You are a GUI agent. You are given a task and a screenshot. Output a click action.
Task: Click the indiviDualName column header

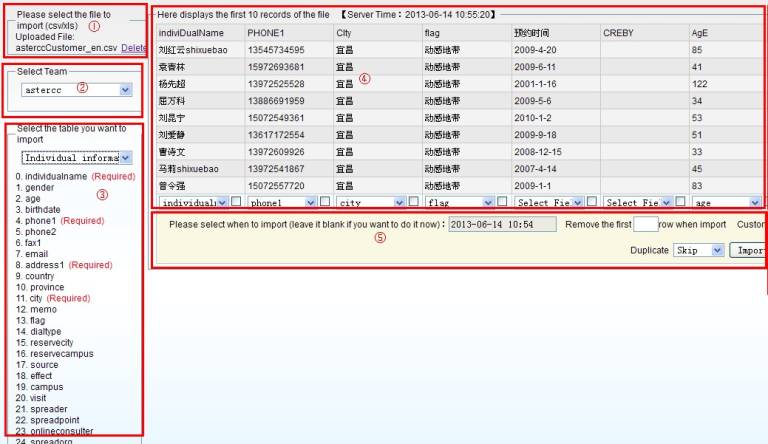coord(191,33)
